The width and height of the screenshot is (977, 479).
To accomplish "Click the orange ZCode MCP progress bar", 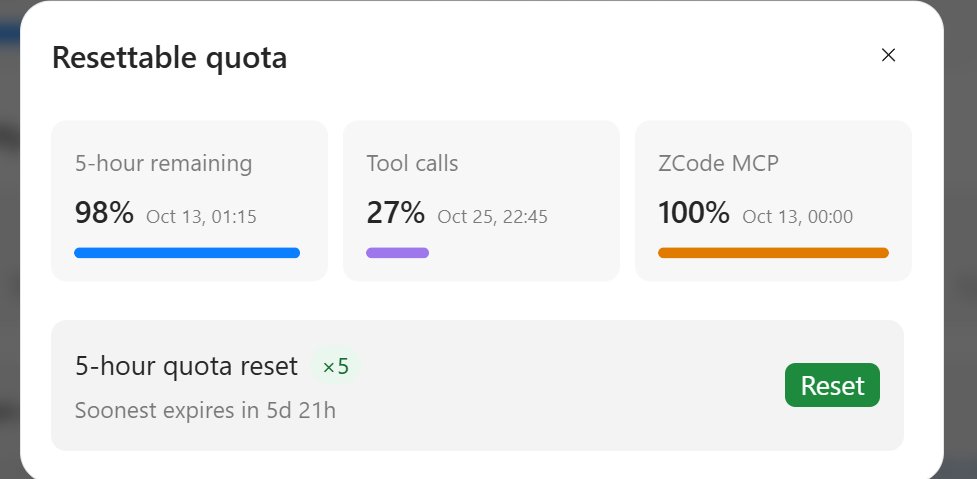I will pos(773,253).
